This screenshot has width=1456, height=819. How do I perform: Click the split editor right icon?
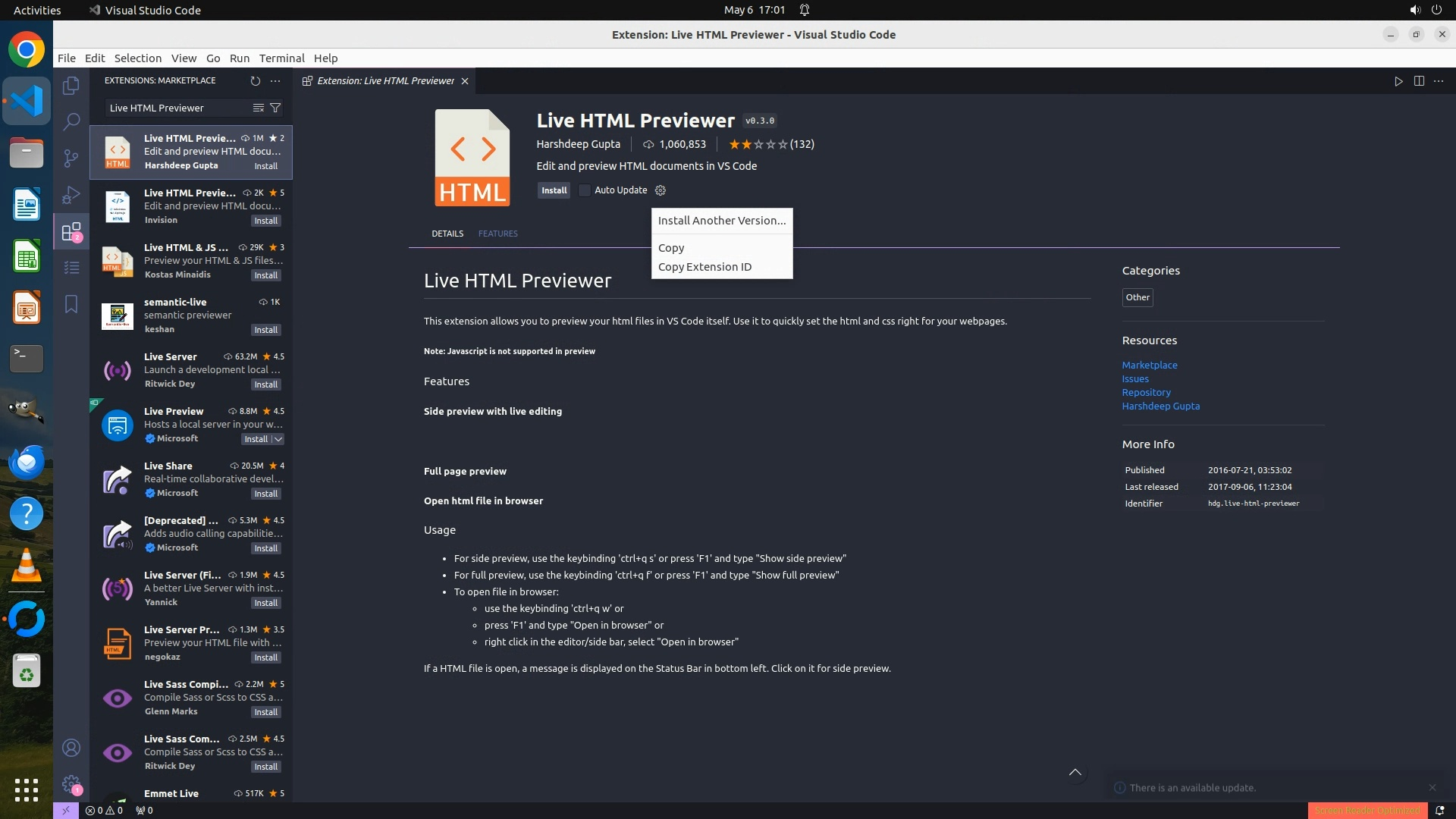pos(1419,81)
